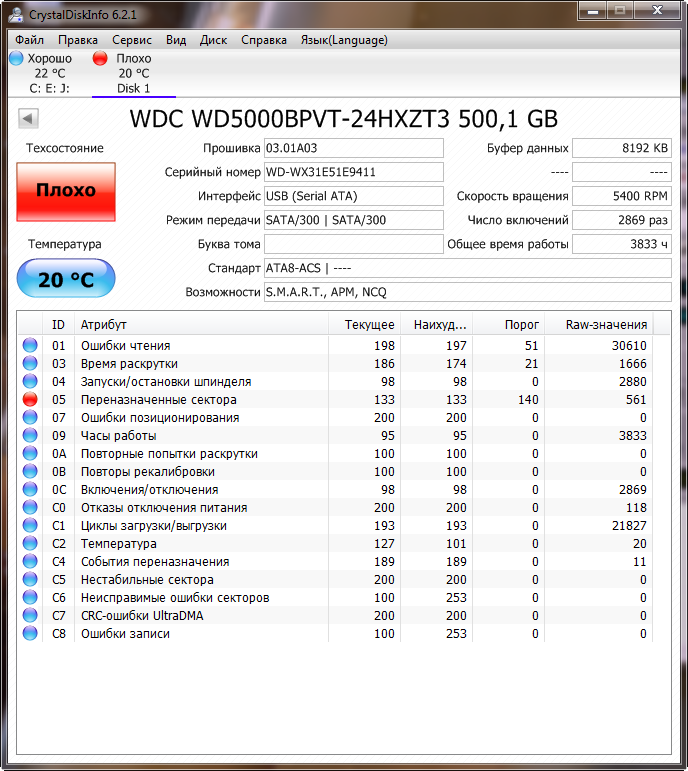This screenshot has width=688, height=771.
Task: Click the ID column header
Action: tap(58, 325)
